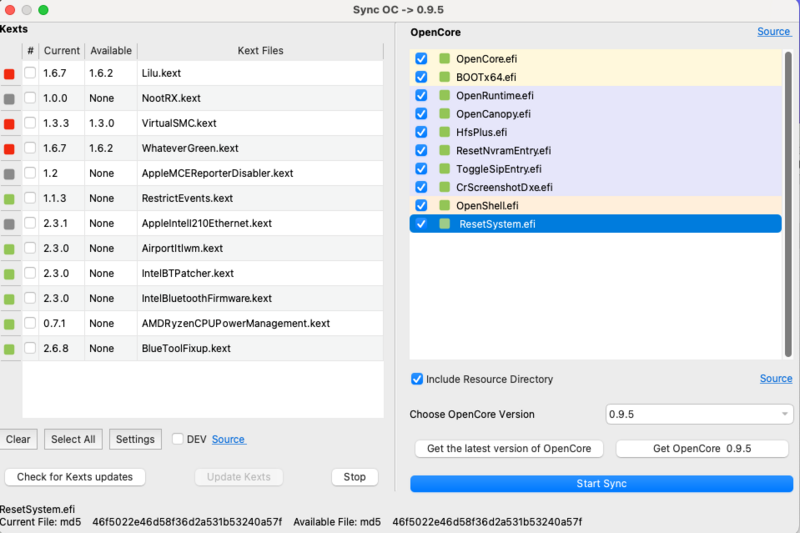Tick the checkbox for WhateverGreen.kext
Image resolution: width=800 pixels, height=533 pixels.
click(x=30, y=149)
